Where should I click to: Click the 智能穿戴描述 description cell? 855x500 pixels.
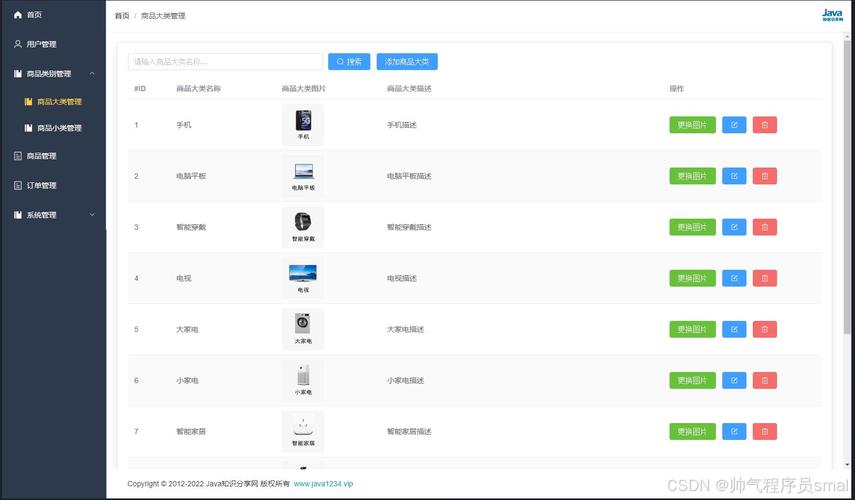click(x=409, y=227)
